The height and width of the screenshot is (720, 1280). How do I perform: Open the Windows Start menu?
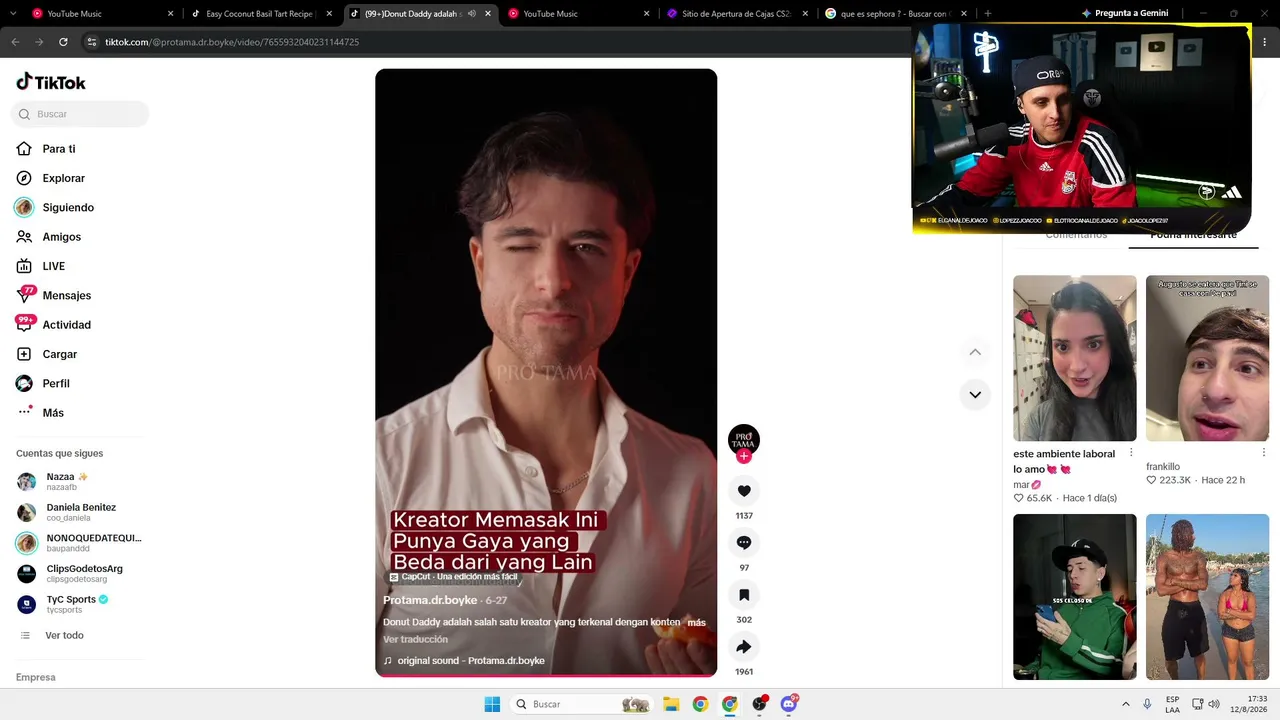click(x=492, y=704)
